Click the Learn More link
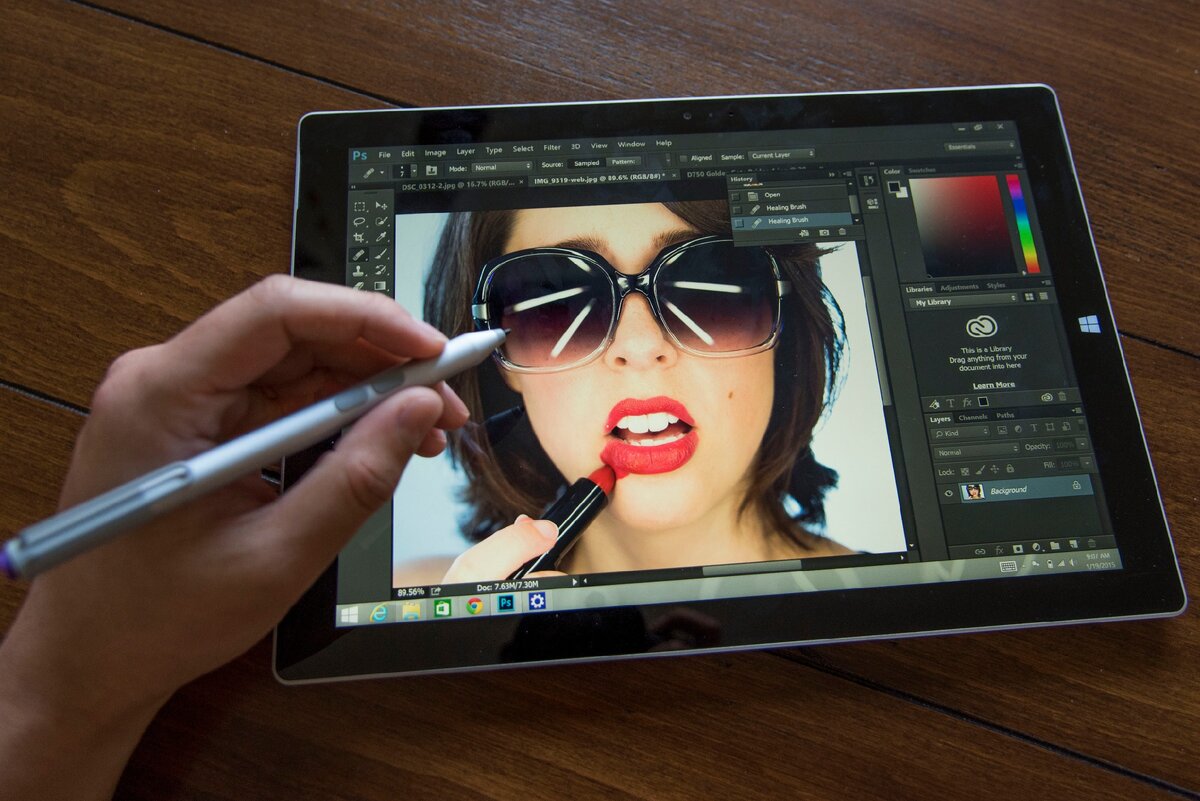Image resolution: width=1200 pixels, height=801 pixels. (993, 385)
